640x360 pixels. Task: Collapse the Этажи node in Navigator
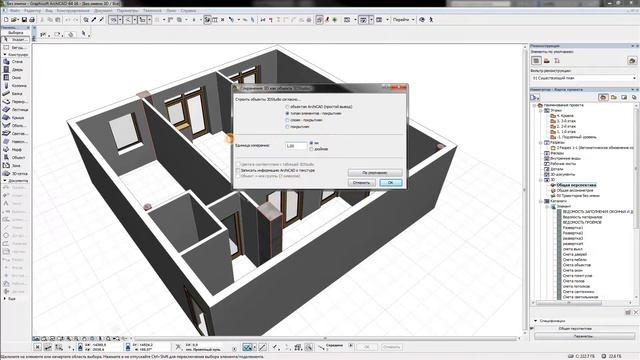(x=541, y=110)
